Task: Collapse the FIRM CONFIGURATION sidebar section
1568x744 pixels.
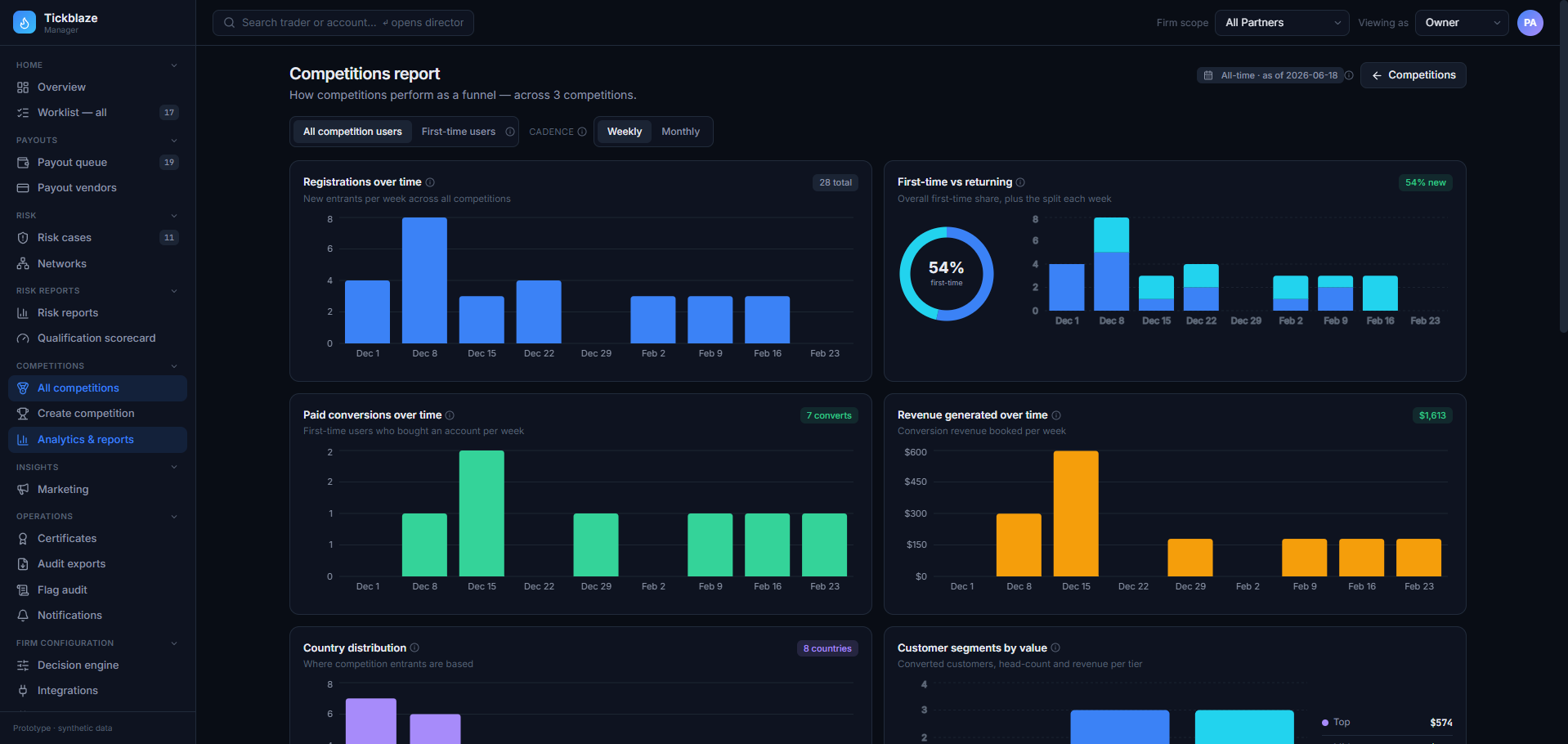Action: 174,643
